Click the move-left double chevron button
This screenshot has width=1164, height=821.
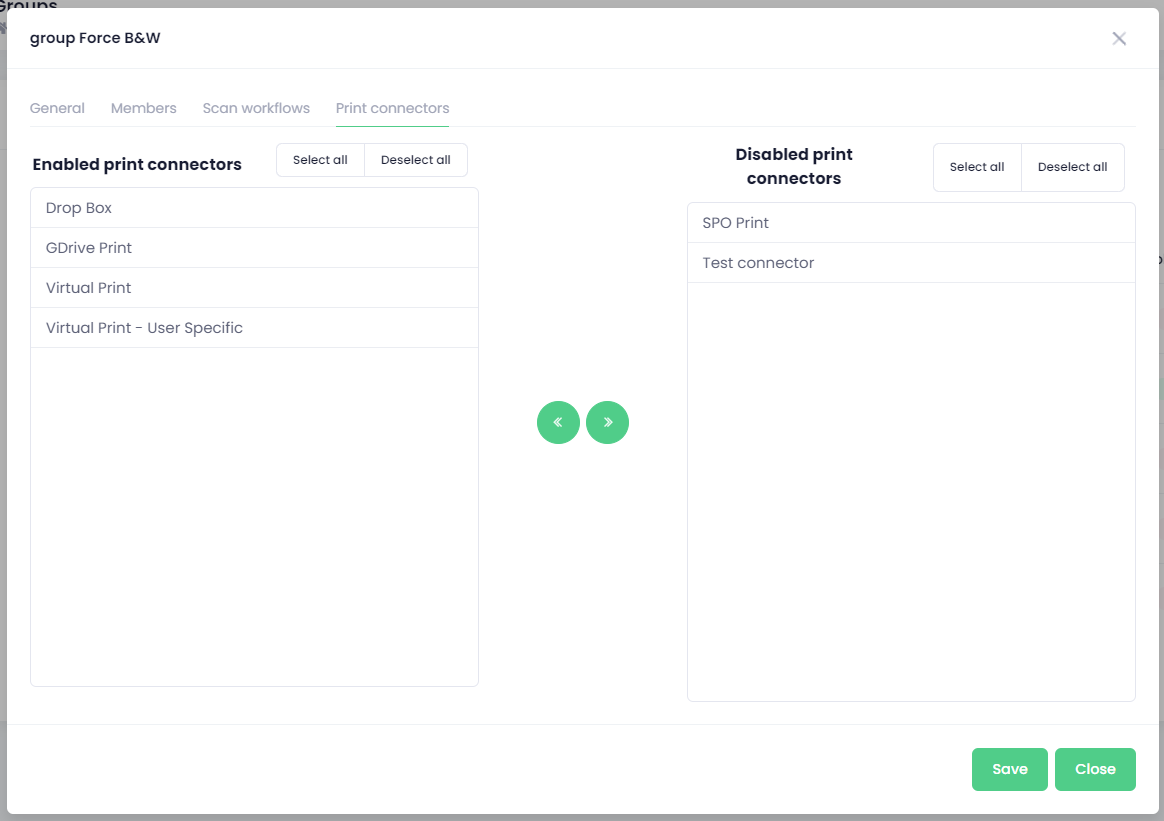(x=558, y=422)
